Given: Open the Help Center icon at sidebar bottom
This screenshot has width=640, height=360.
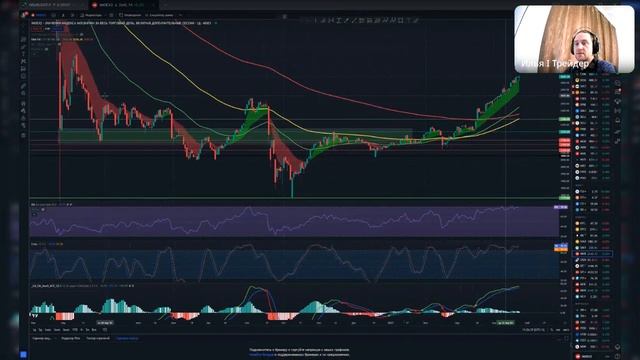Looking at the screenshot, I should point(618,356).
